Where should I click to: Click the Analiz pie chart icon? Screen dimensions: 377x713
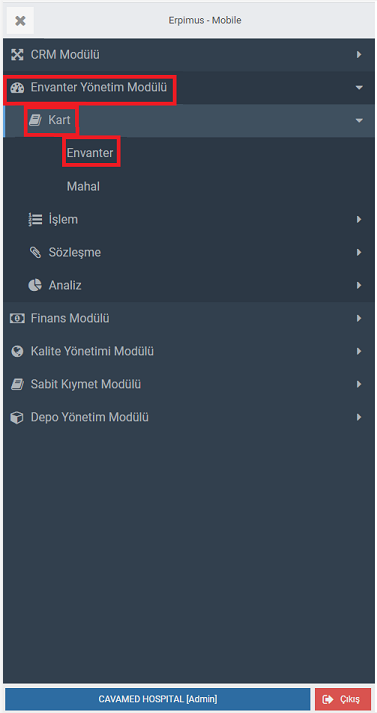(35, 286)
